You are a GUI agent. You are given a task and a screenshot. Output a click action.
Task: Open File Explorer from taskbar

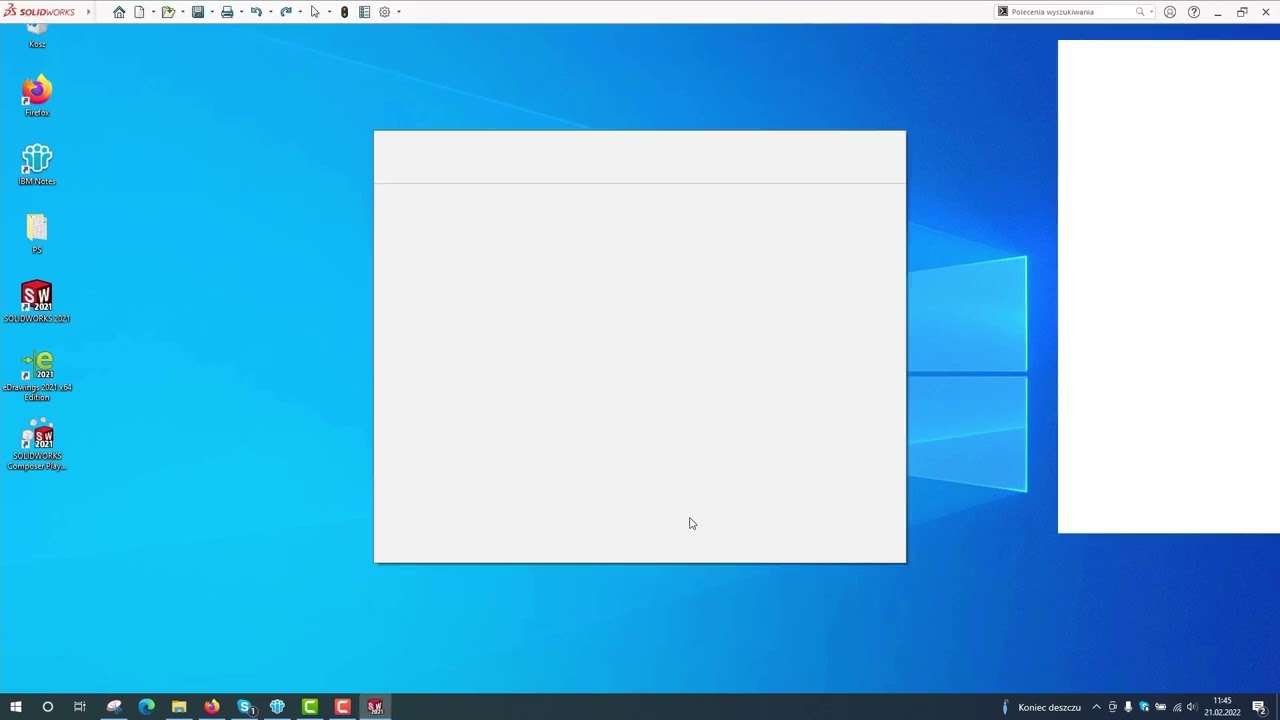[179, 707]
